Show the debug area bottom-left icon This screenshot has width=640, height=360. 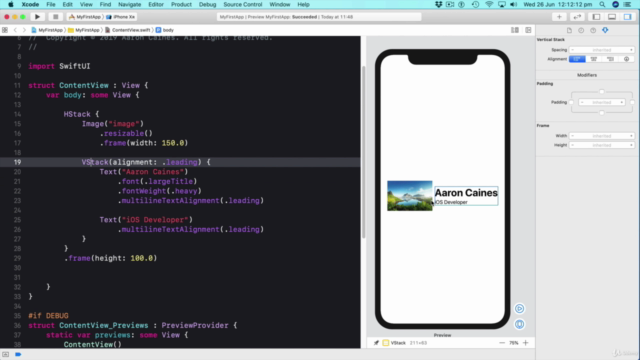pyautogui.click(x=5, y=354)
